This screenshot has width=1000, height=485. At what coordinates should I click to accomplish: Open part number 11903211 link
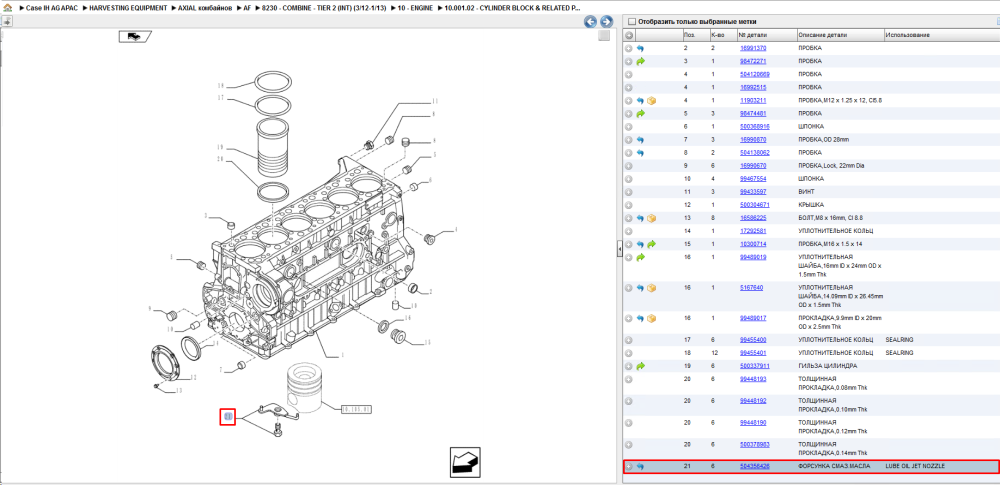pyautogui.click(x=753, y=100)
